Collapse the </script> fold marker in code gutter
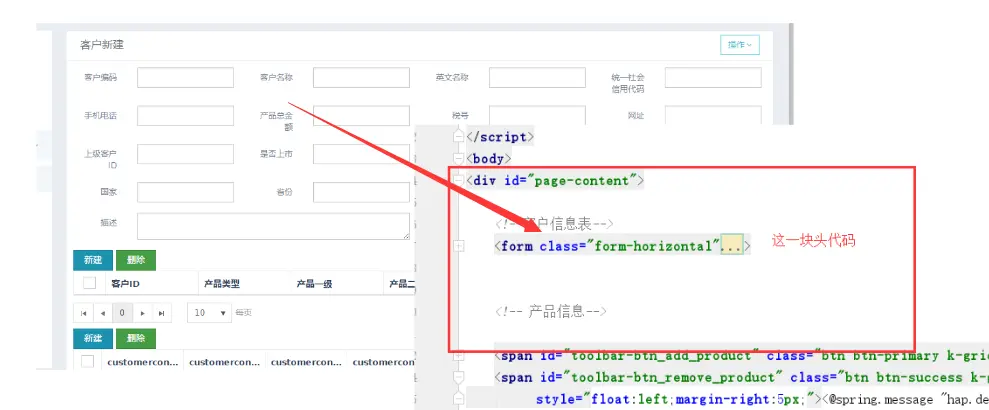 point(459,137)
